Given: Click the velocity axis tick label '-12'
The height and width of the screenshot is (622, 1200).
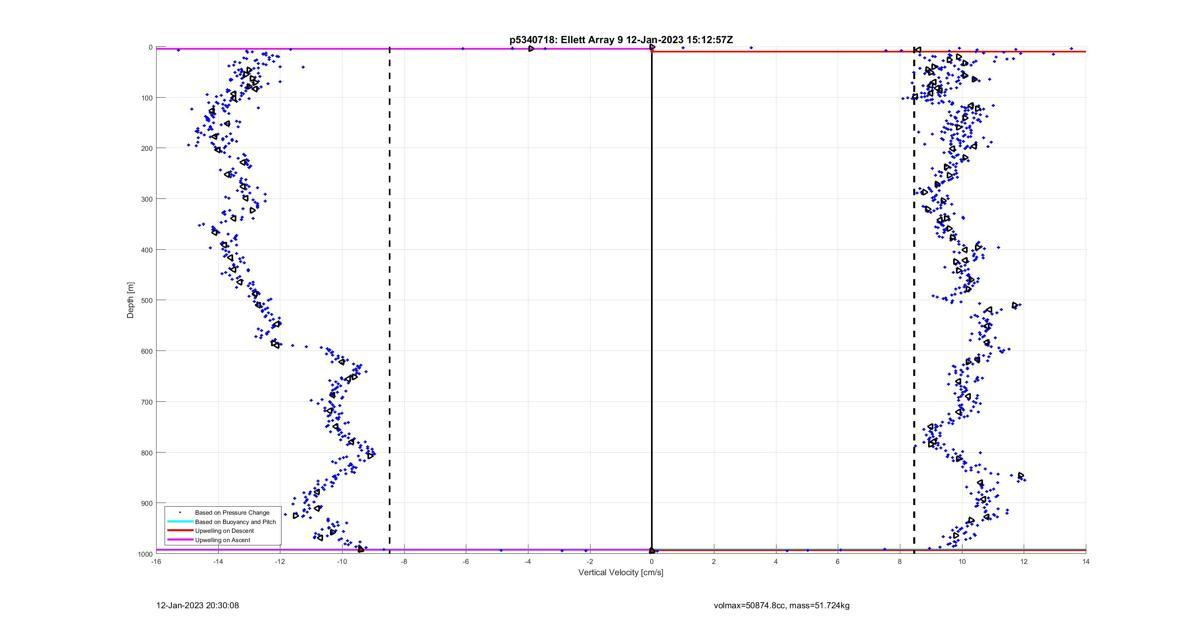Looking at the screenshot, I should 280,562.
